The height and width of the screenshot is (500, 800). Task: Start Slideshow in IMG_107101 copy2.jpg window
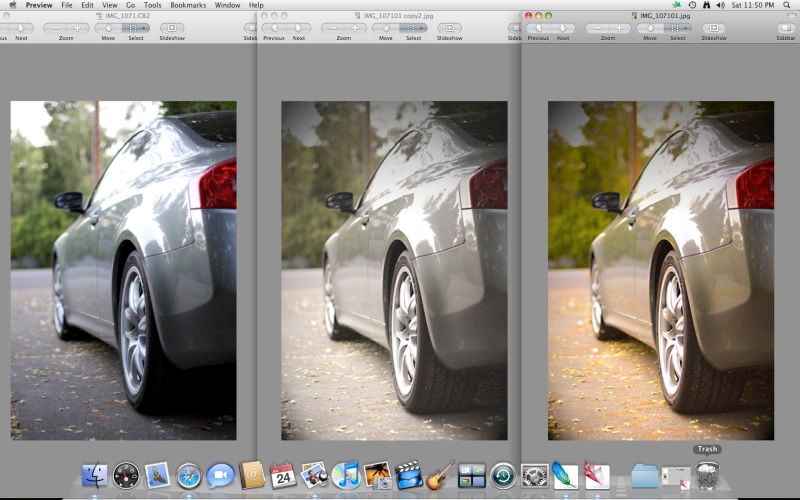449,28
